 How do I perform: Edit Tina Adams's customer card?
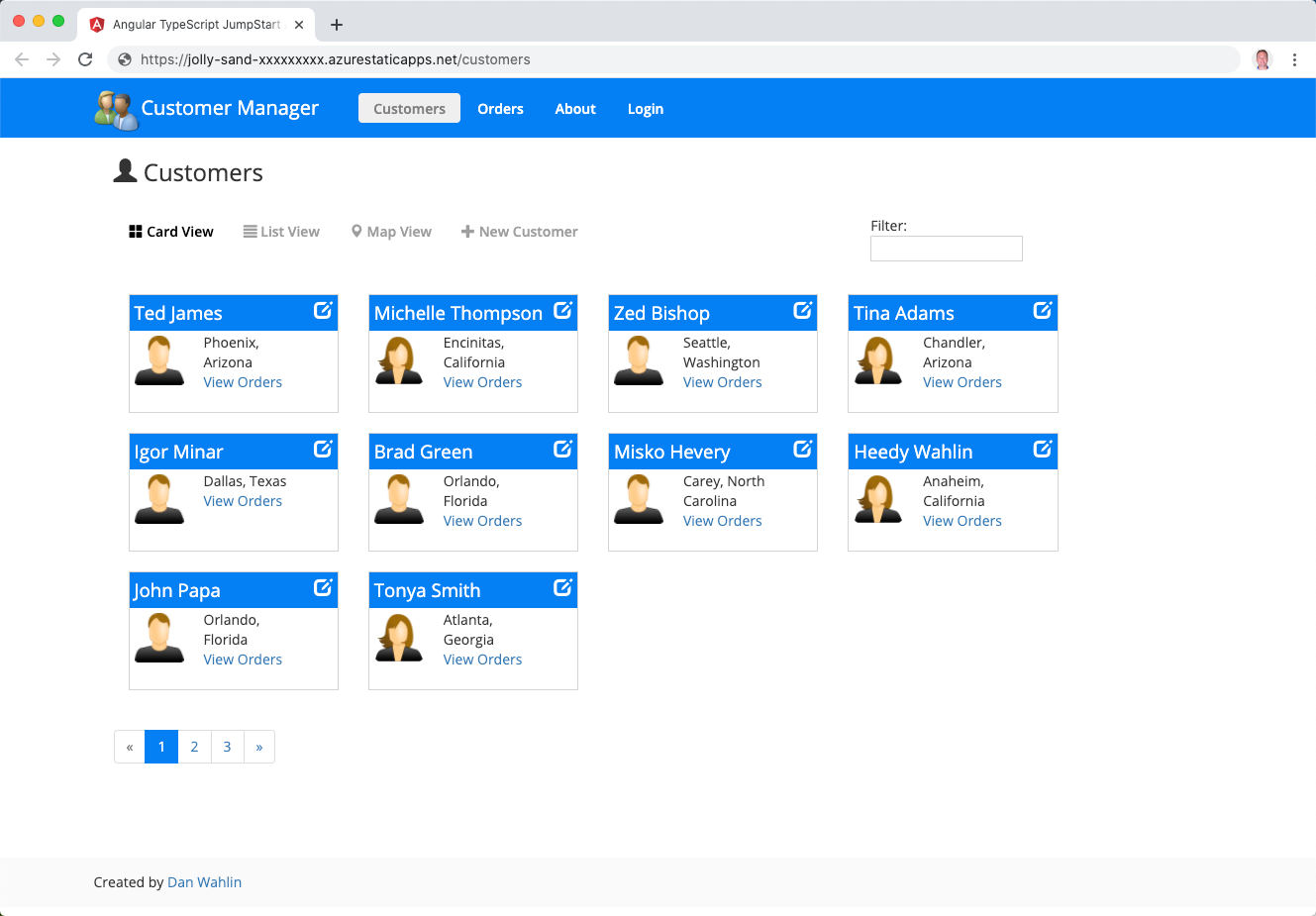click(x=1043, y=310)
